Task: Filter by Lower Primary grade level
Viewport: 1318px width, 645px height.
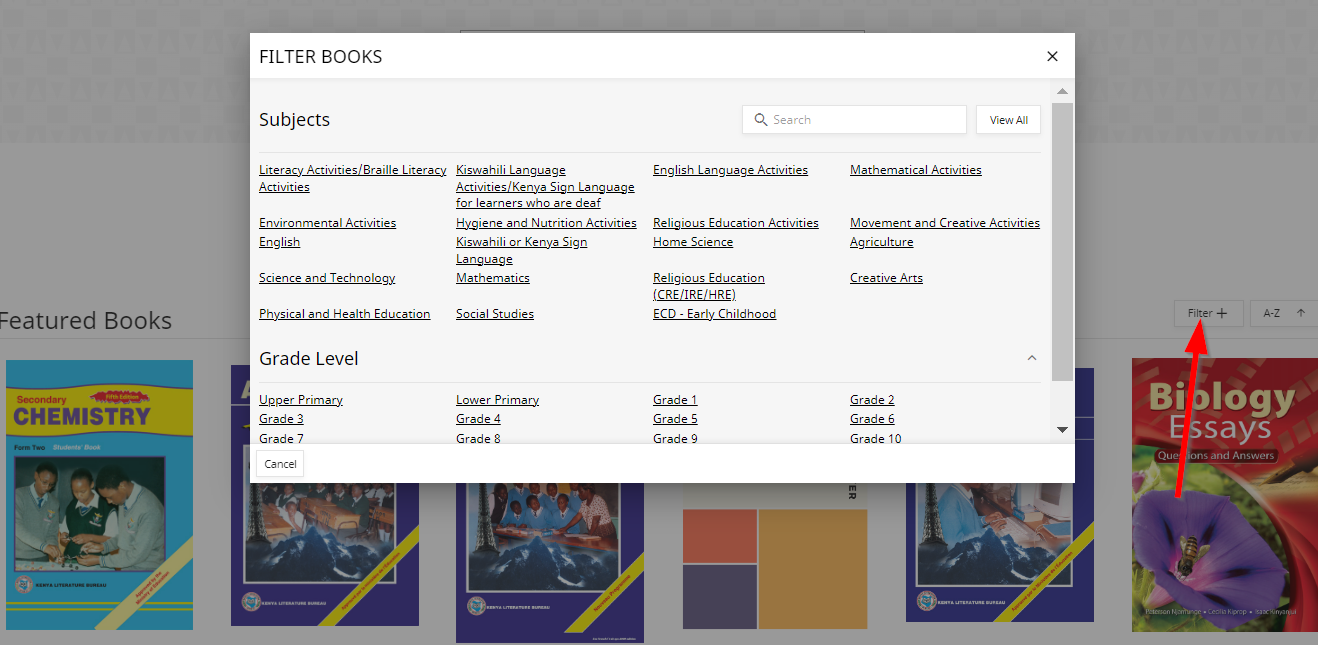Action: pyautogui.click(x=497, y=400)
